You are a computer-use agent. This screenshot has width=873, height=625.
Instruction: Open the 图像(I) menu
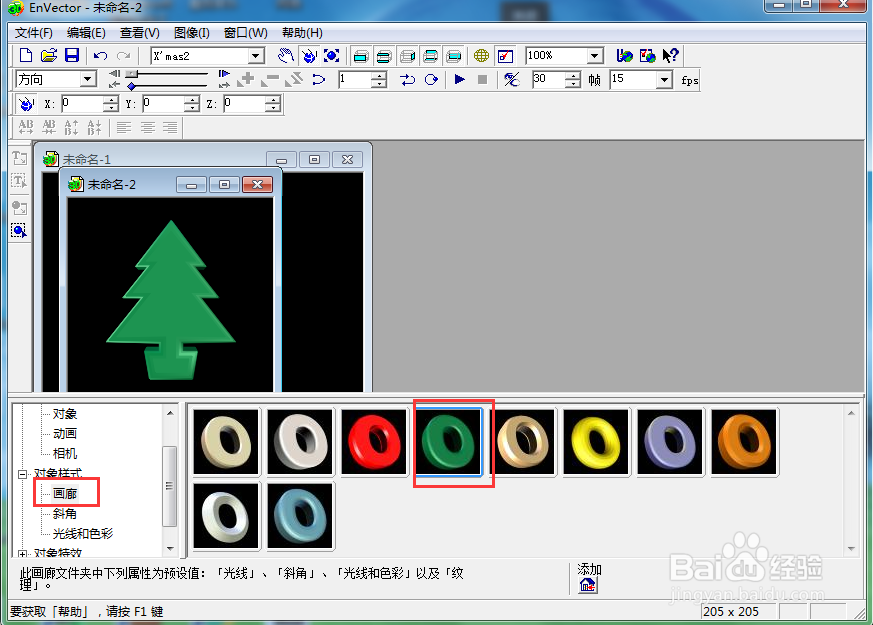[x=192, y=33]
